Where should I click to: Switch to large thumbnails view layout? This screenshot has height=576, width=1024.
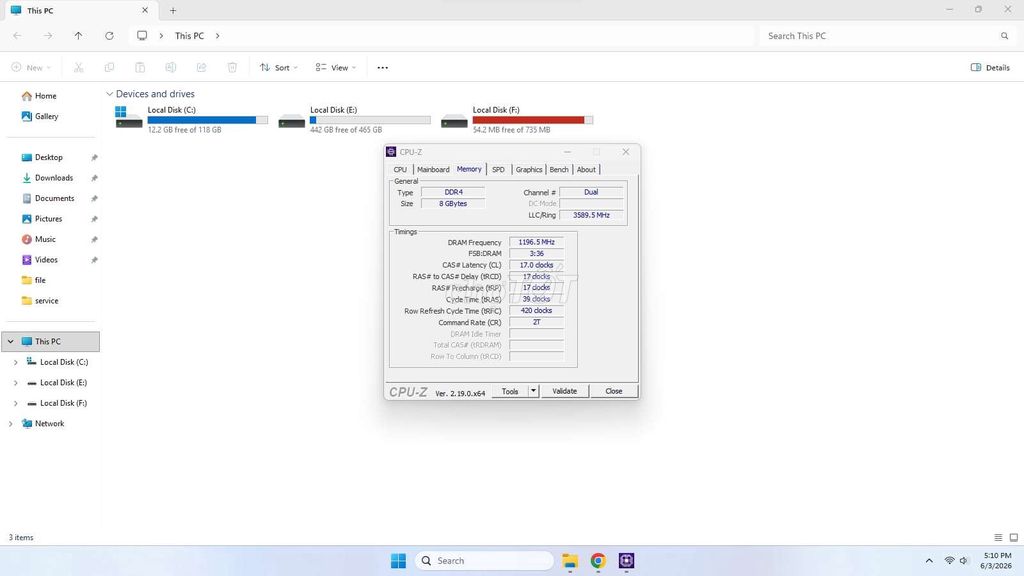[1014, 537]
